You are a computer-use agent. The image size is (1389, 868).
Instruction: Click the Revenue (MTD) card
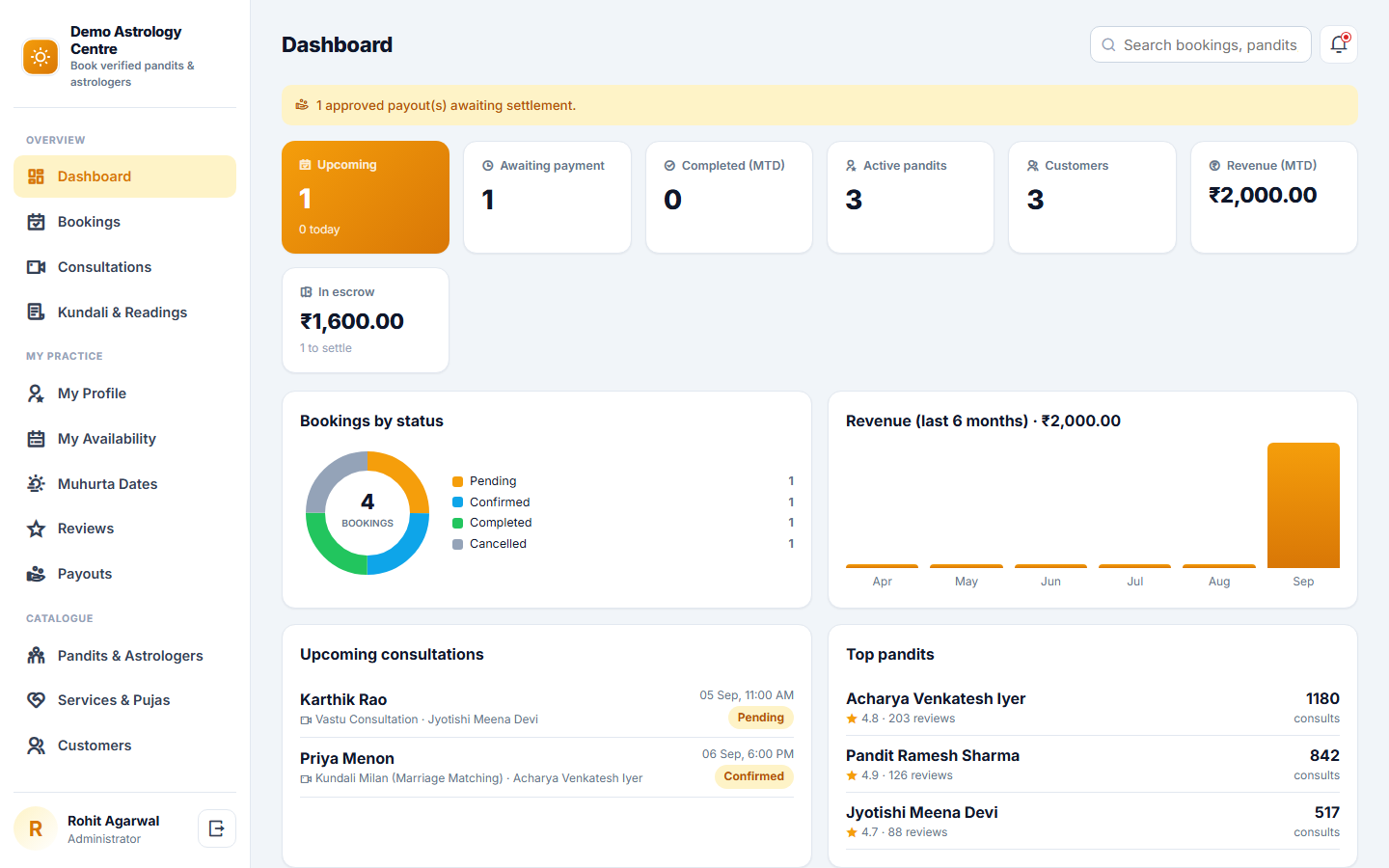click(1274, 198)
